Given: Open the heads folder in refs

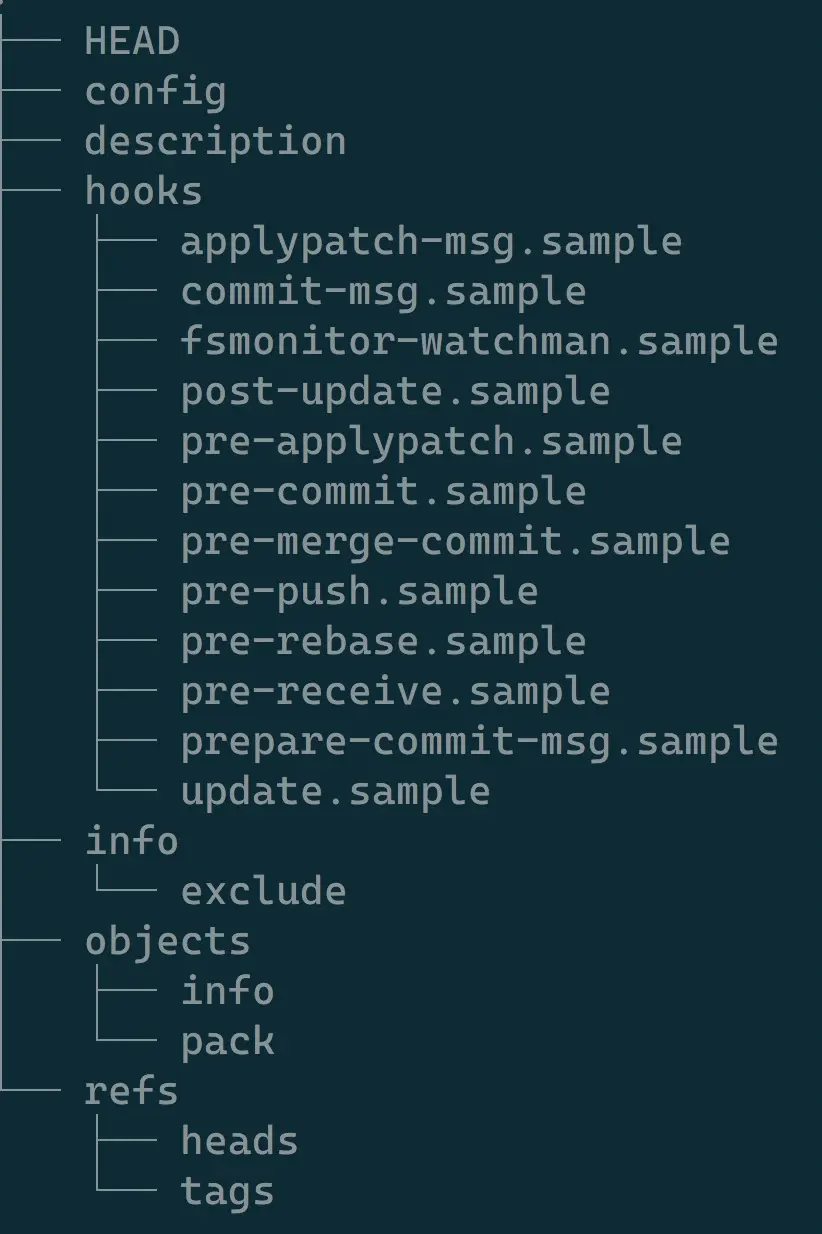Looking at the screenshot, I should pos(239,1142).
